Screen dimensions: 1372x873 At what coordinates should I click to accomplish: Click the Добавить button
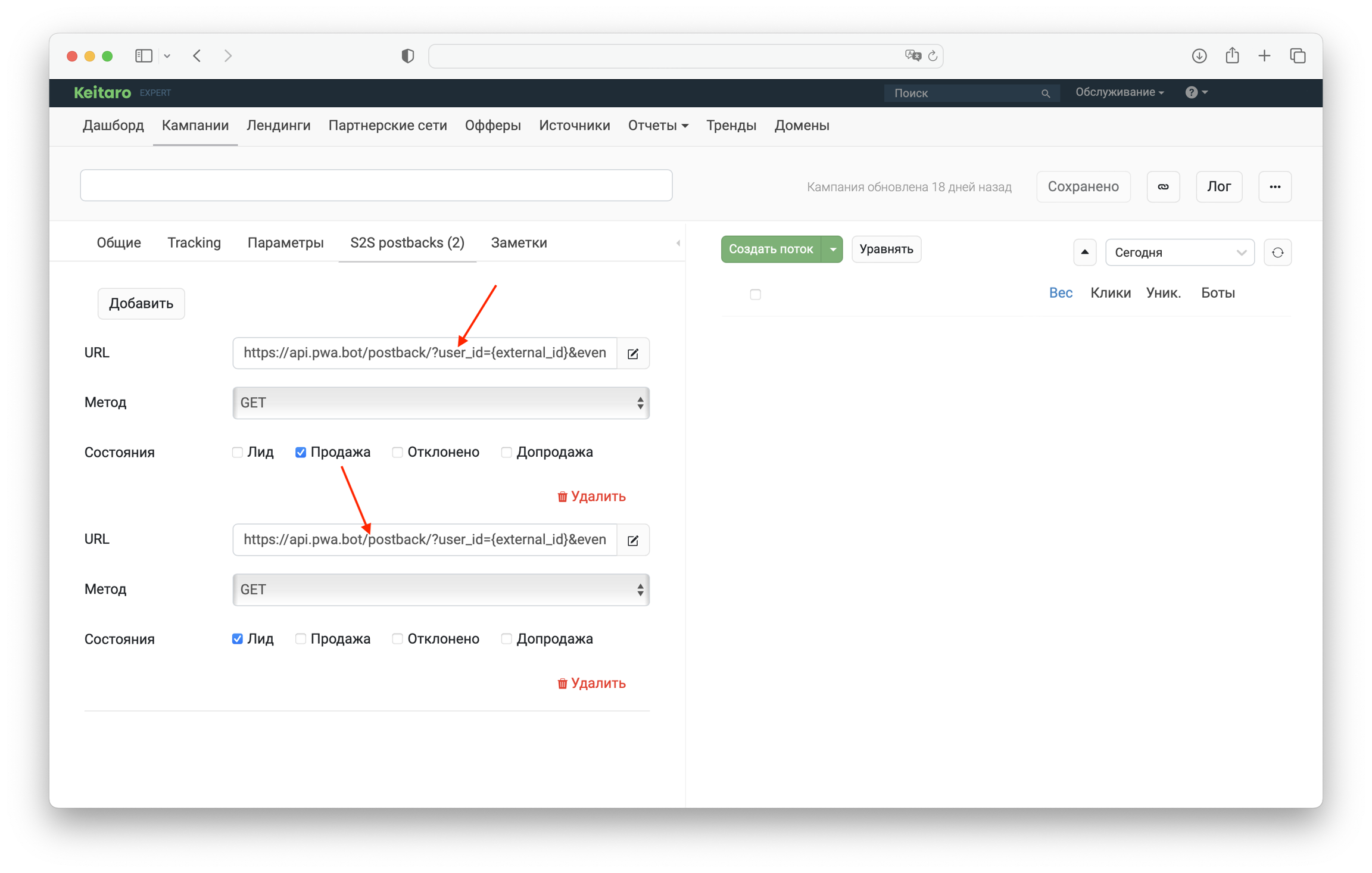click(141, 304)
